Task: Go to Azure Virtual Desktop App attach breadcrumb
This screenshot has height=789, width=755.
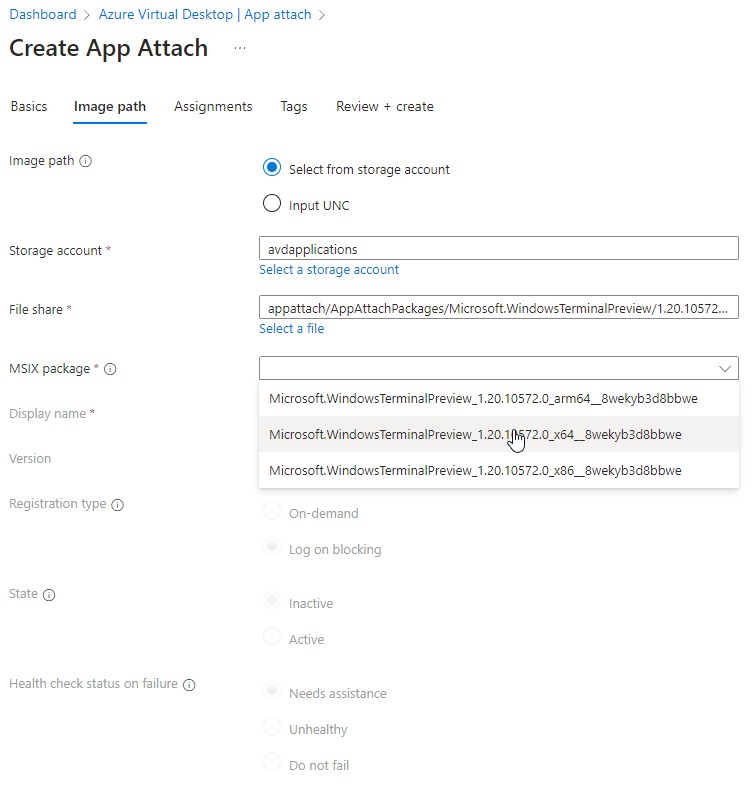Action: point(205,15)
